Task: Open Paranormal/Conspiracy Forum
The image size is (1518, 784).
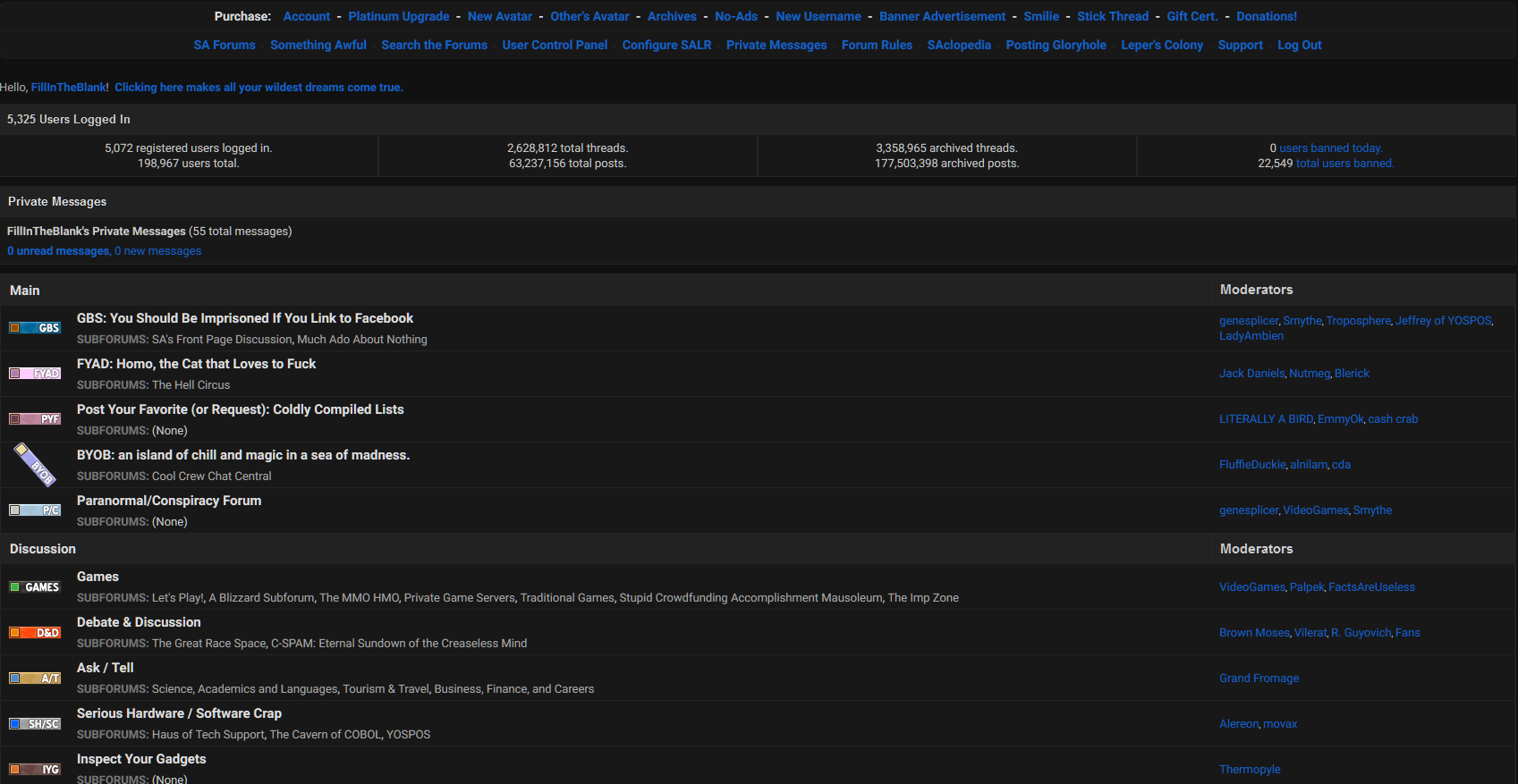Action: (x=169, y=501)
